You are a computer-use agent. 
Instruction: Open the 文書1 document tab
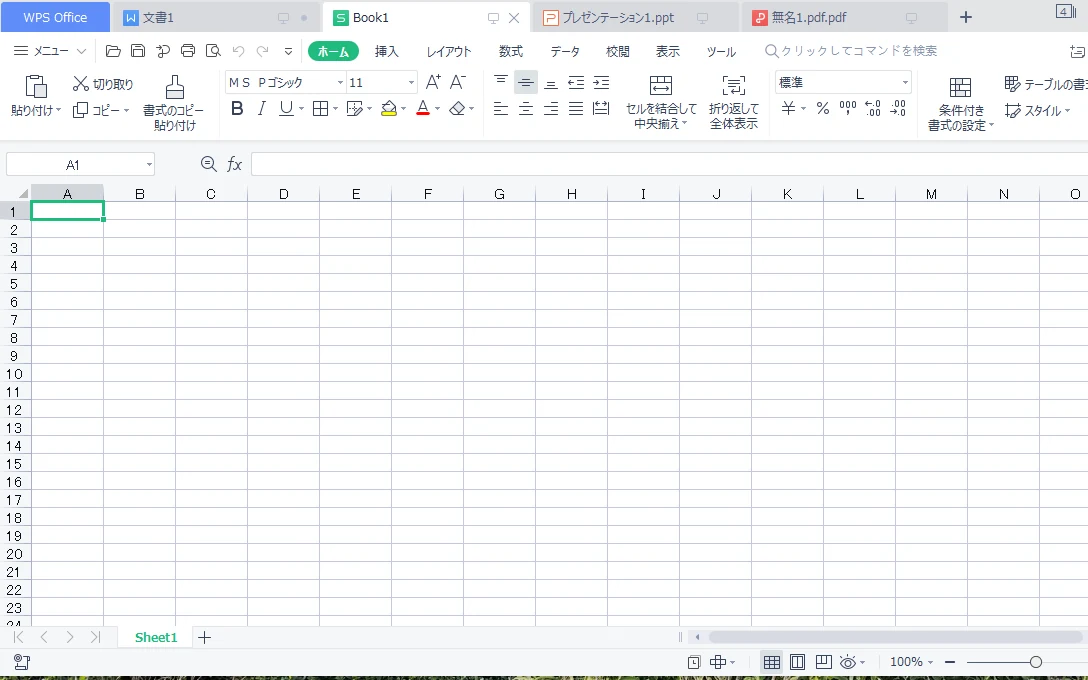click(x=215, y=17)
